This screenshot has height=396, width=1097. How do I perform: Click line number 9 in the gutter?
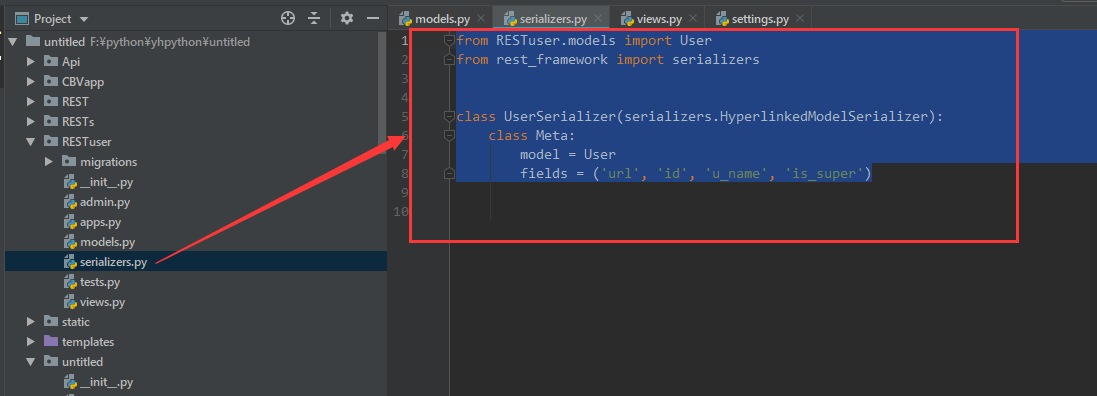pyautogui.click(x=403, y=192)
